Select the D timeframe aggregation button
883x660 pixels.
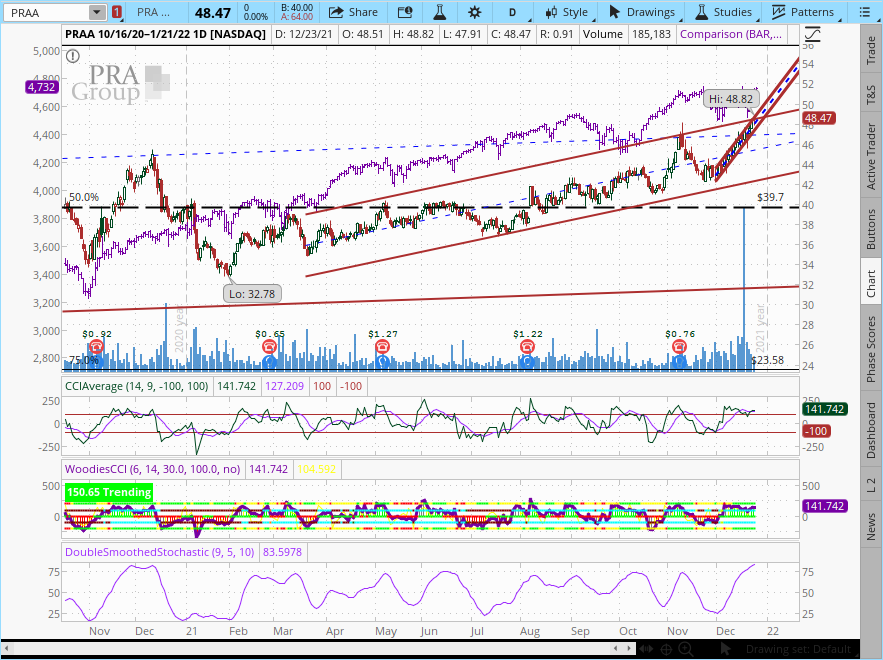(512, 12)
